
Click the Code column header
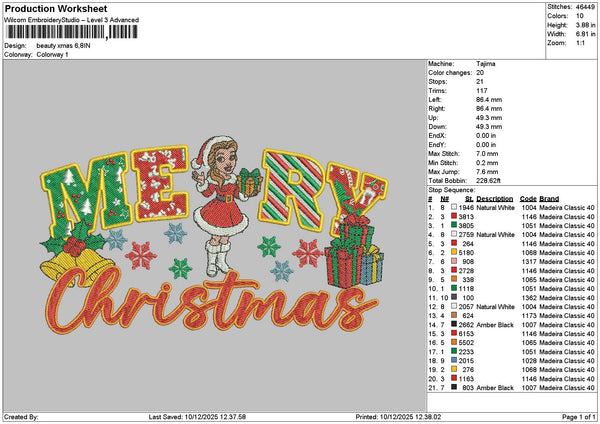click(x=528, y=199)
